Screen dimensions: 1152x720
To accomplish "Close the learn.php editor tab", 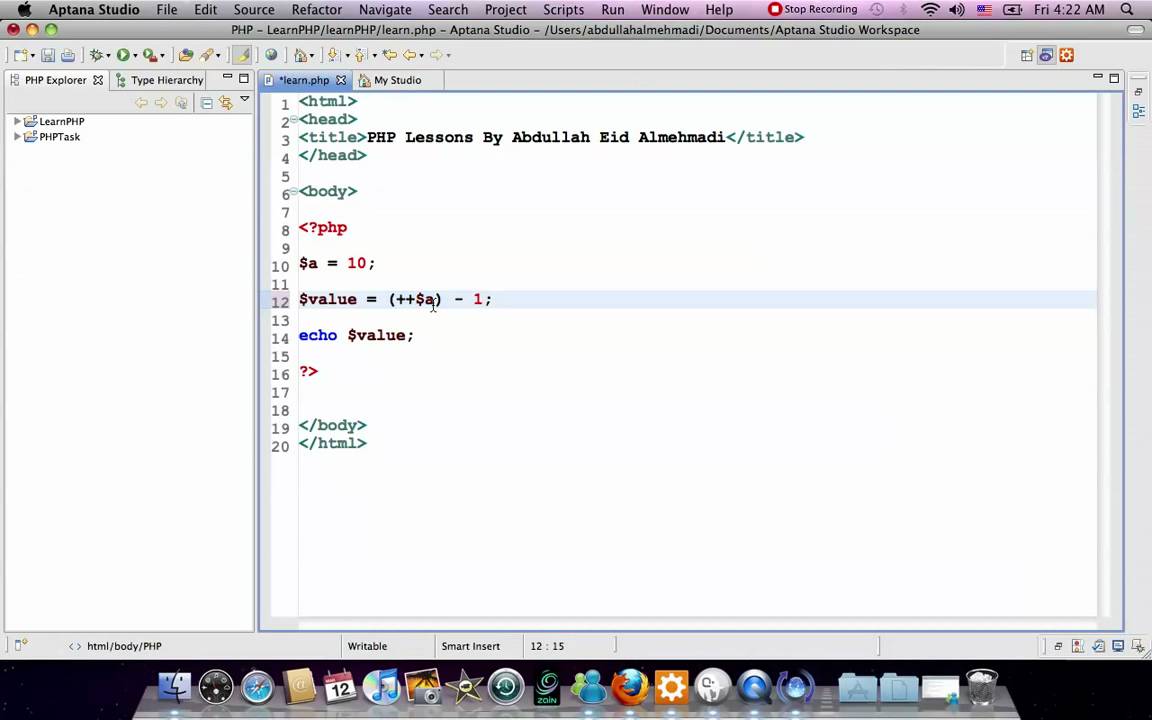I will pyautogui.click(x=341, y=80).
